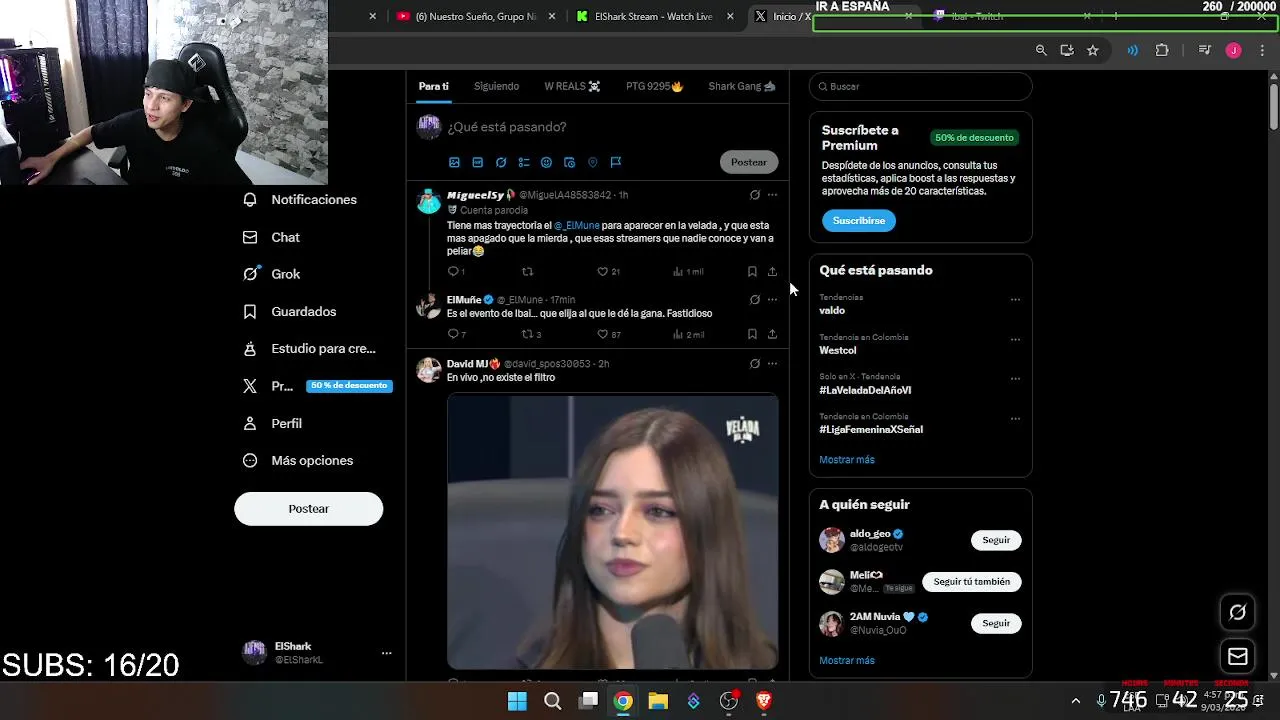The height and width of the screenshot is (720, 1280).
Task: Bookmark the MigueelSy post
Action: [752, 271]
